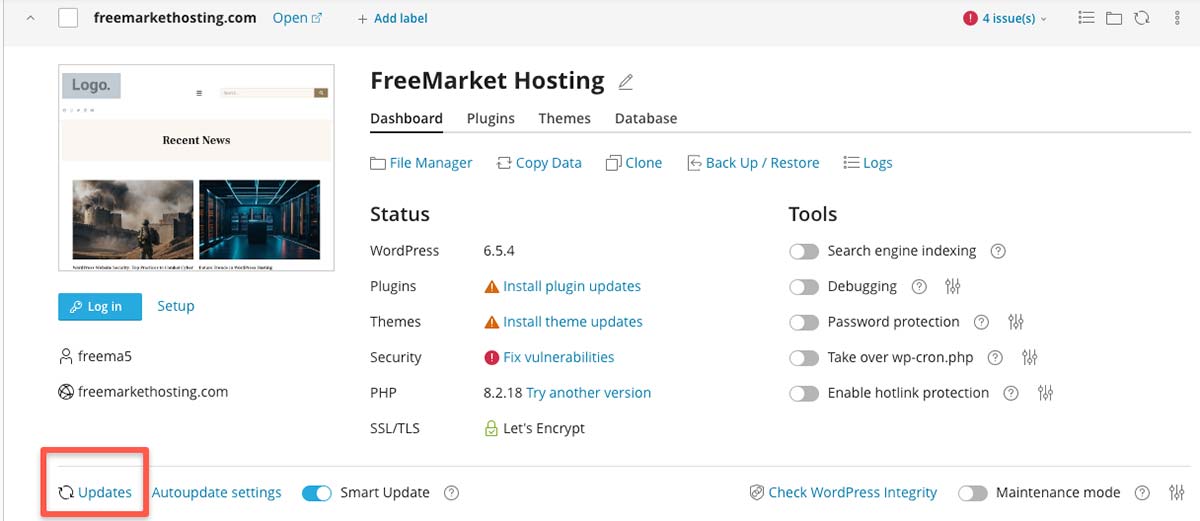Turn off the Smart Update switch
This screenshot has width=1200, height=521.
[x=317, y=493]
